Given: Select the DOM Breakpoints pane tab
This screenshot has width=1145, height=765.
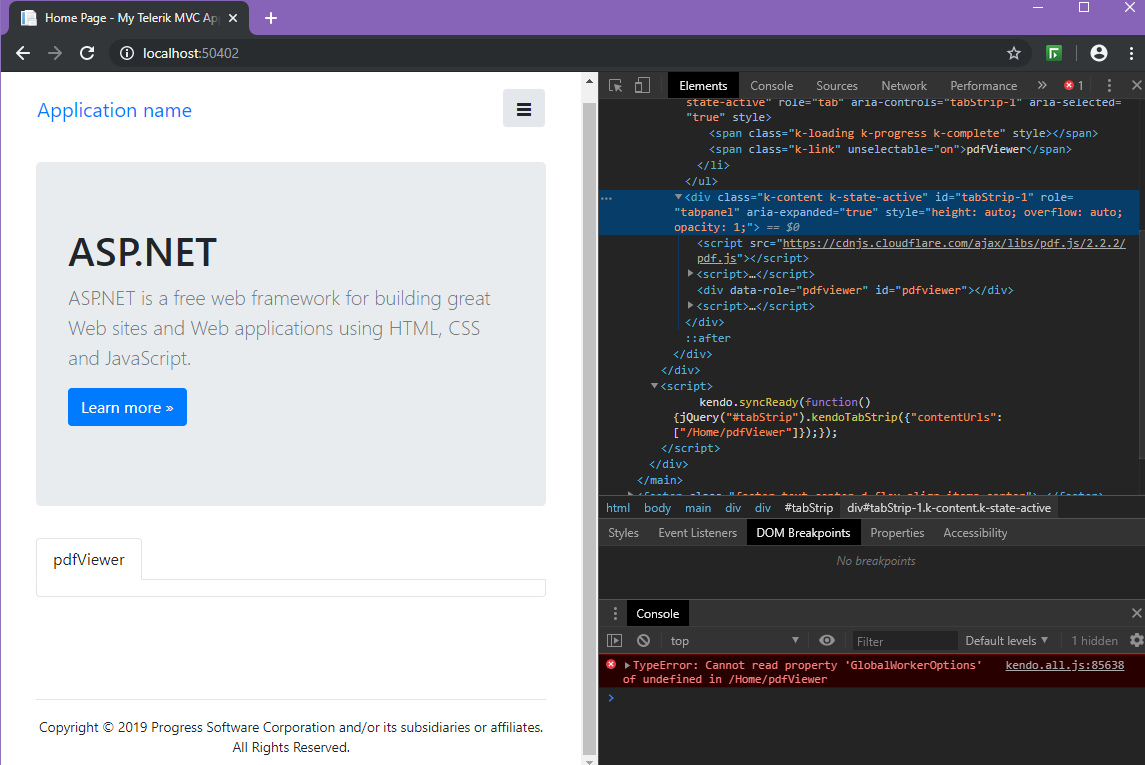Looking at the screenshot, I should (x=803, y=533).
